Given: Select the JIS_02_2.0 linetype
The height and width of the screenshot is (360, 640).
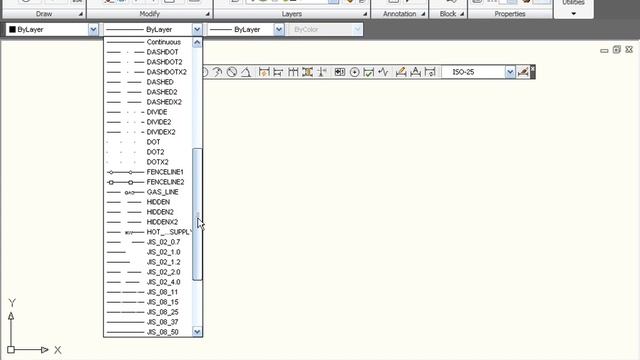Looking at the screenshot, I should point(148,272).
